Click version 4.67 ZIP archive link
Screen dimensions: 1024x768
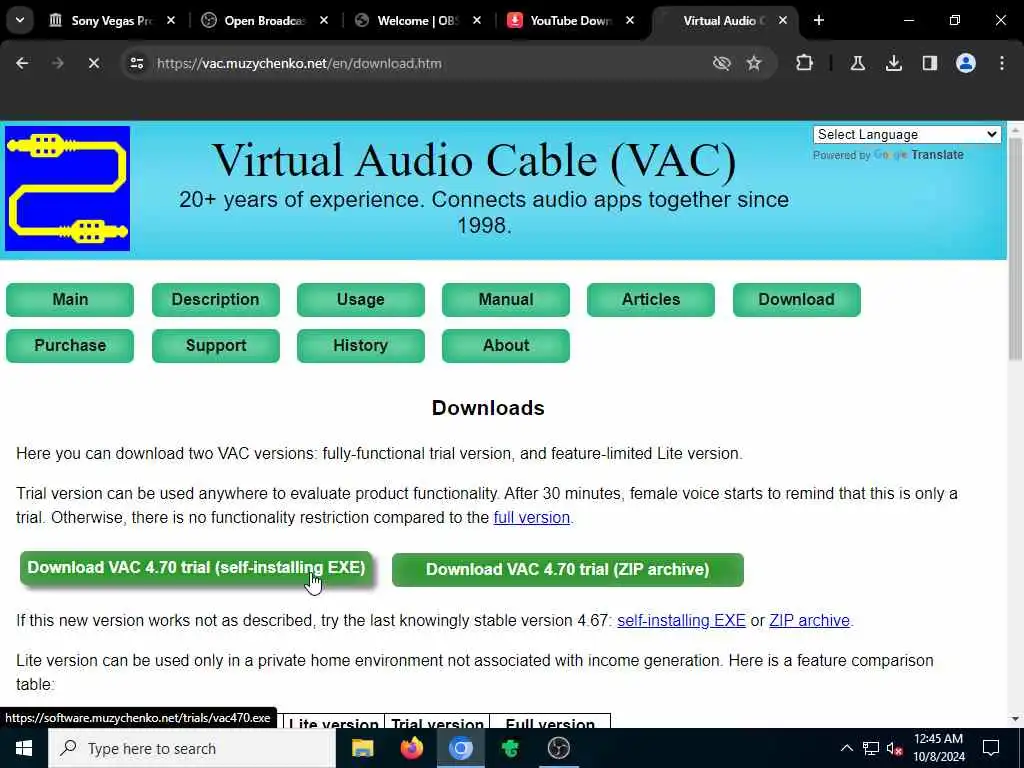click(x=809, y=620)
